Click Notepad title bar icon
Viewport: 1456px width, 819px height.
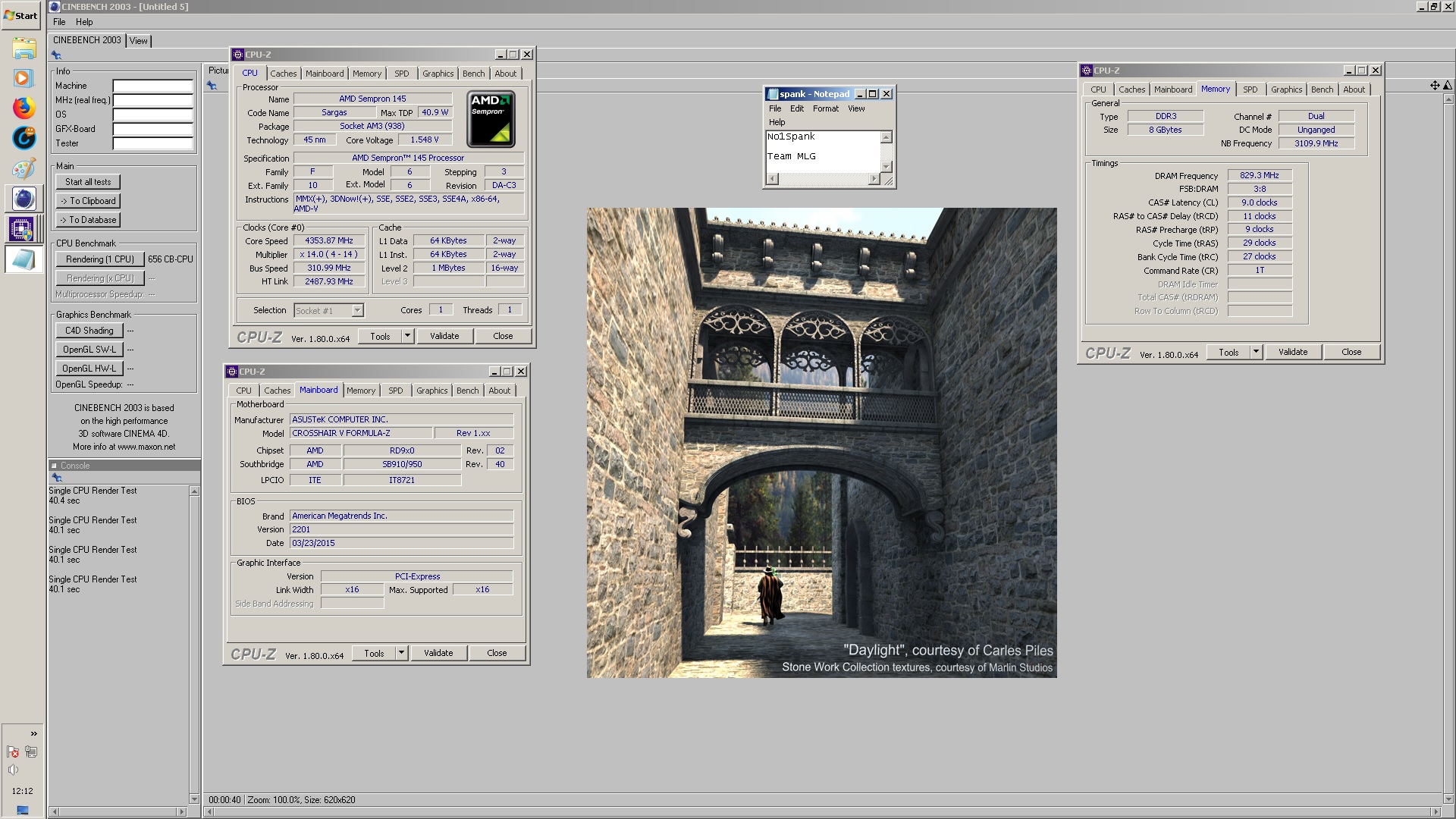pos(773,94)
